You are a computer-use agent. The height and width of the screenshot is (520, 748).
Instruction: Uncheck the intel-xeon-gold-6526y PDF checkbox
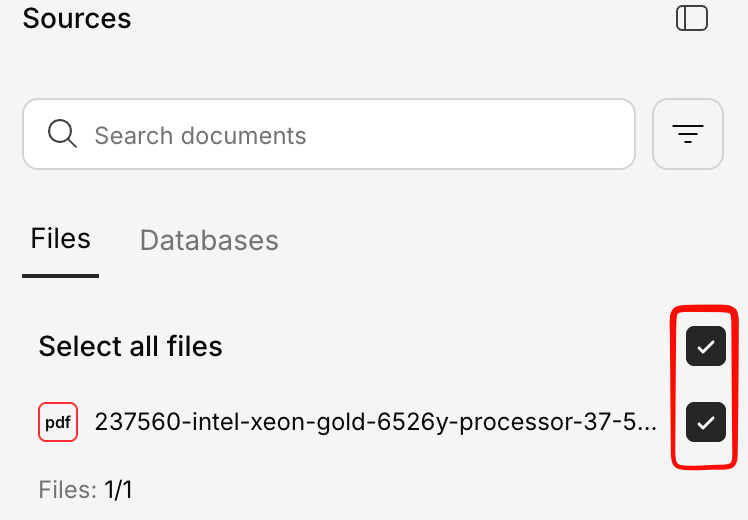tap(706, 422)
